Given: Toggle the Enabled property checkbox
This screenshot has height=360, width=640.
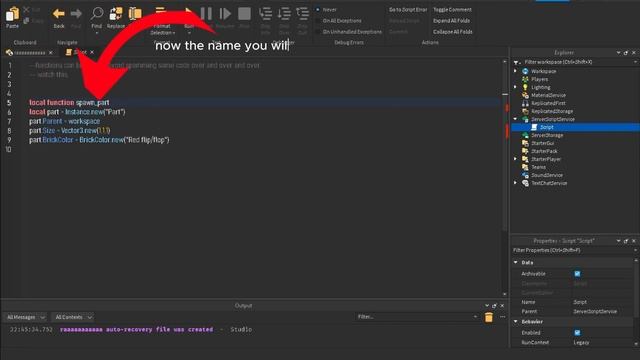Looking at the screenshot, I should (x=577, y=333).
